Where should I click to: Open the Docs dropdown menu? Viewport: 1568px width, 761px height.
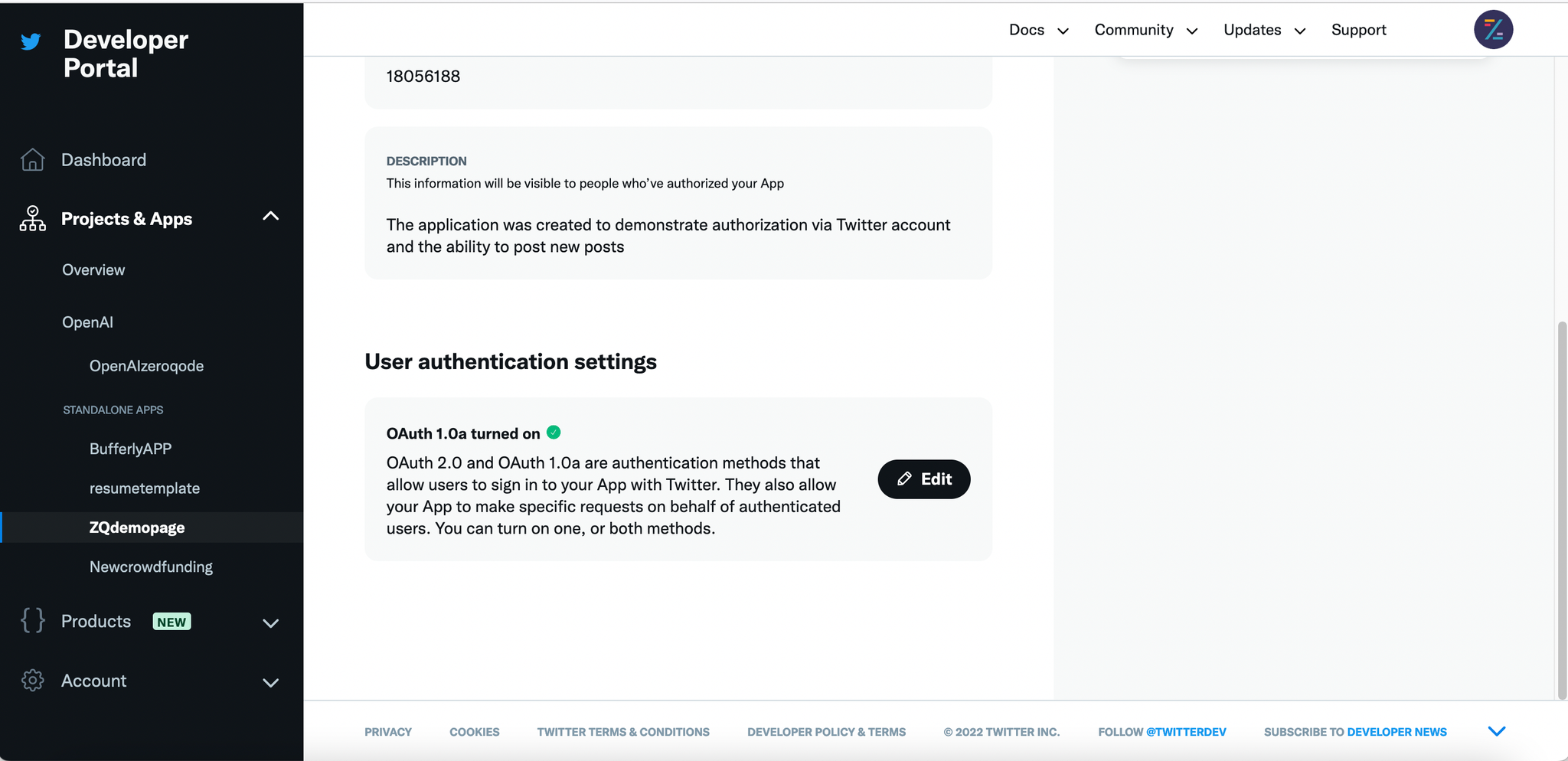click(x=1039, y=30)
